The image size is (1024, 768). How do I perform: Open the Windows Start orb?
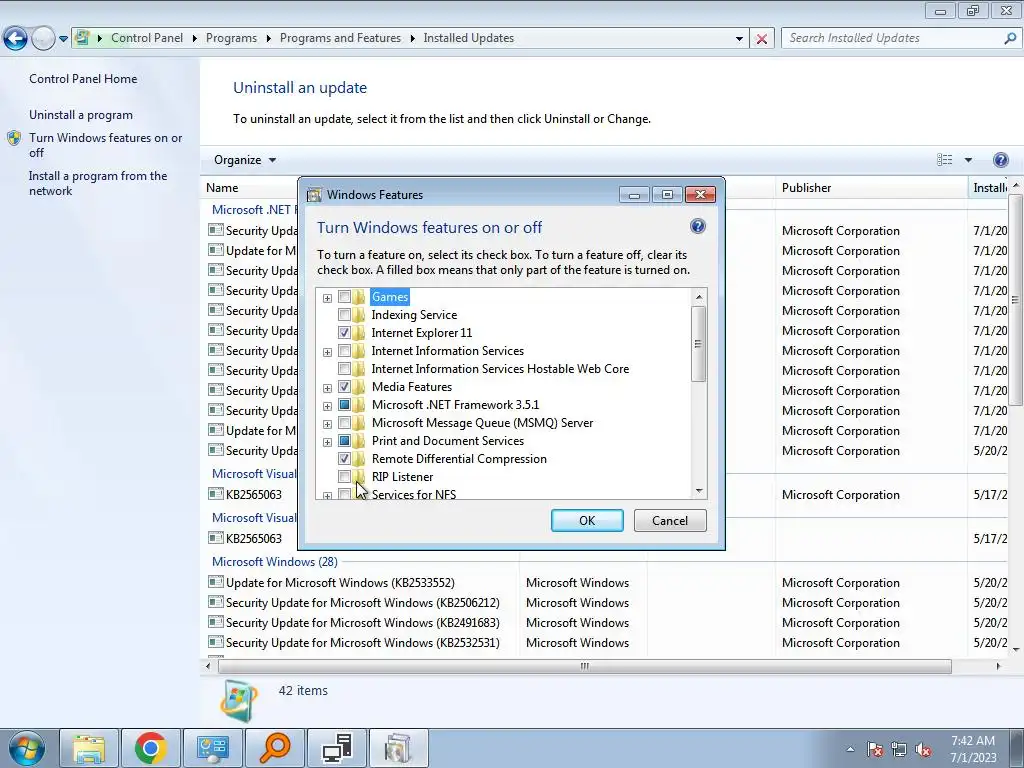click(27, 748)
